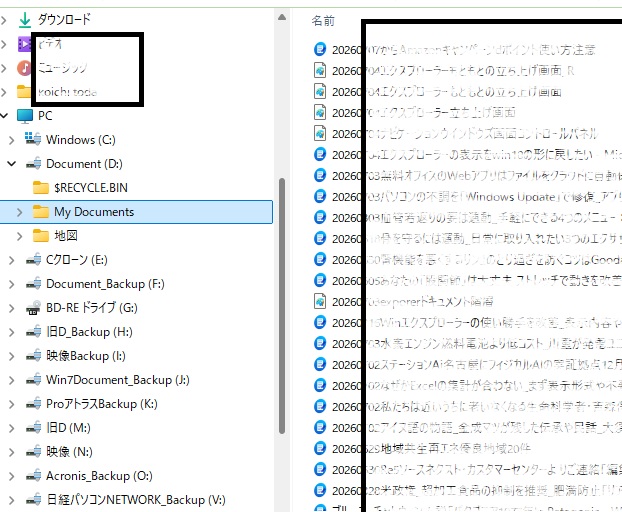Viewport: 622px width, 512px height.
Task: Click the round music note icon
Action: click(x=24, y=68)
